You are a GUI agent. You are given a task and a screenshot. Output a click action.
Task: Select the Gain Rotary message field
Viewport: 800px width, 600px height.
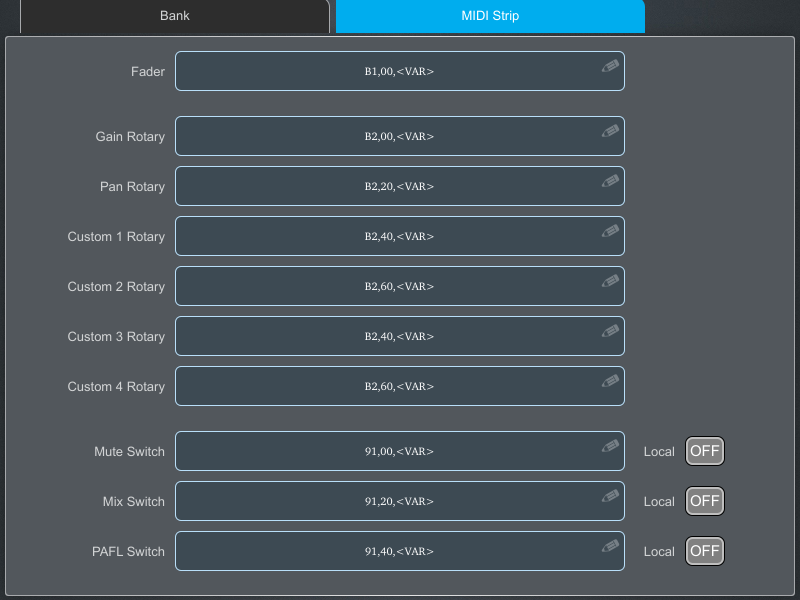[400, 136]
